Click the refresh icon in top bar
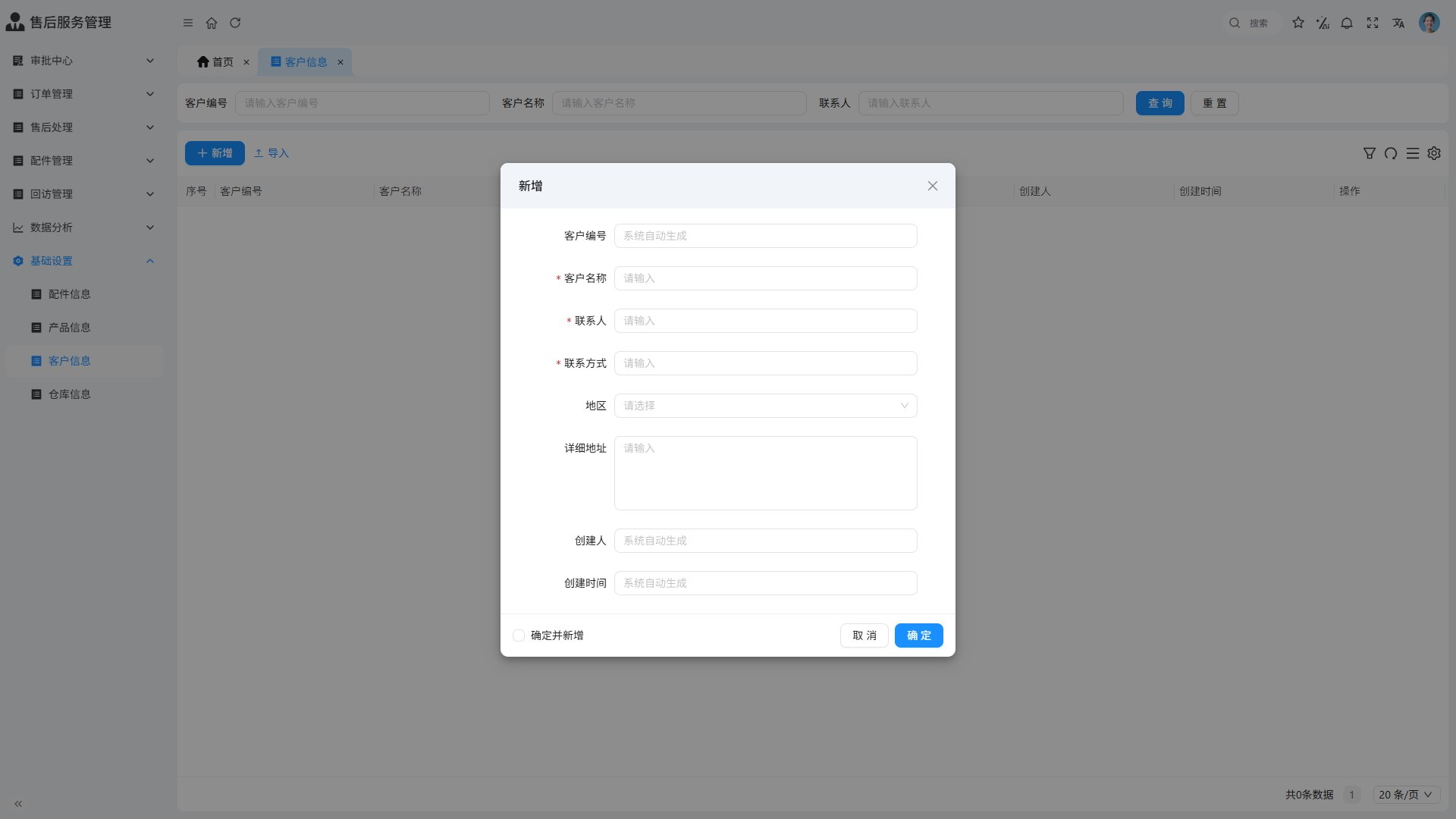This screenshot has width=1456, height=819. (x=235, y=23)
